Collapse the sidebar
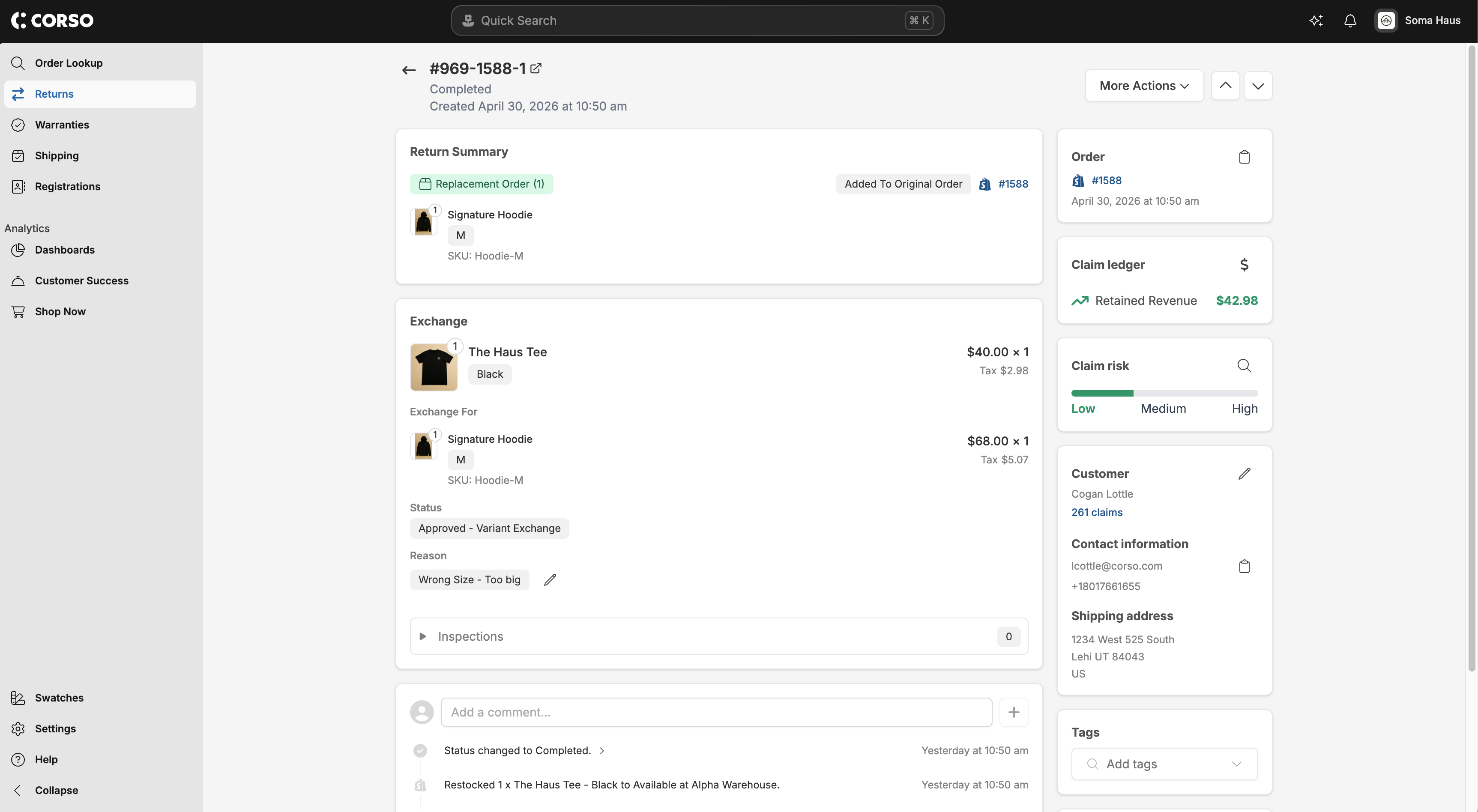 point(100,791)
